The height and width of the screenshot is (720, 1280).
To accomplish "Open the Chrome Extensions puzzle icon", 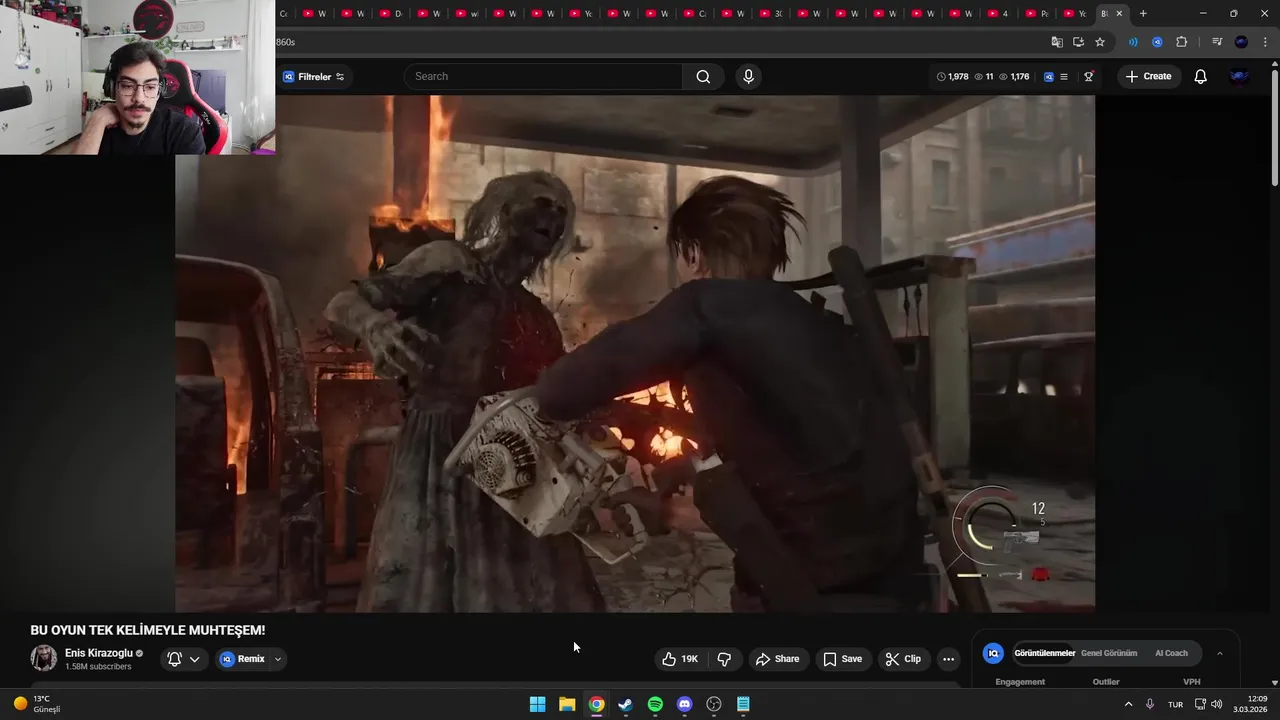I will click(1182, 42).
